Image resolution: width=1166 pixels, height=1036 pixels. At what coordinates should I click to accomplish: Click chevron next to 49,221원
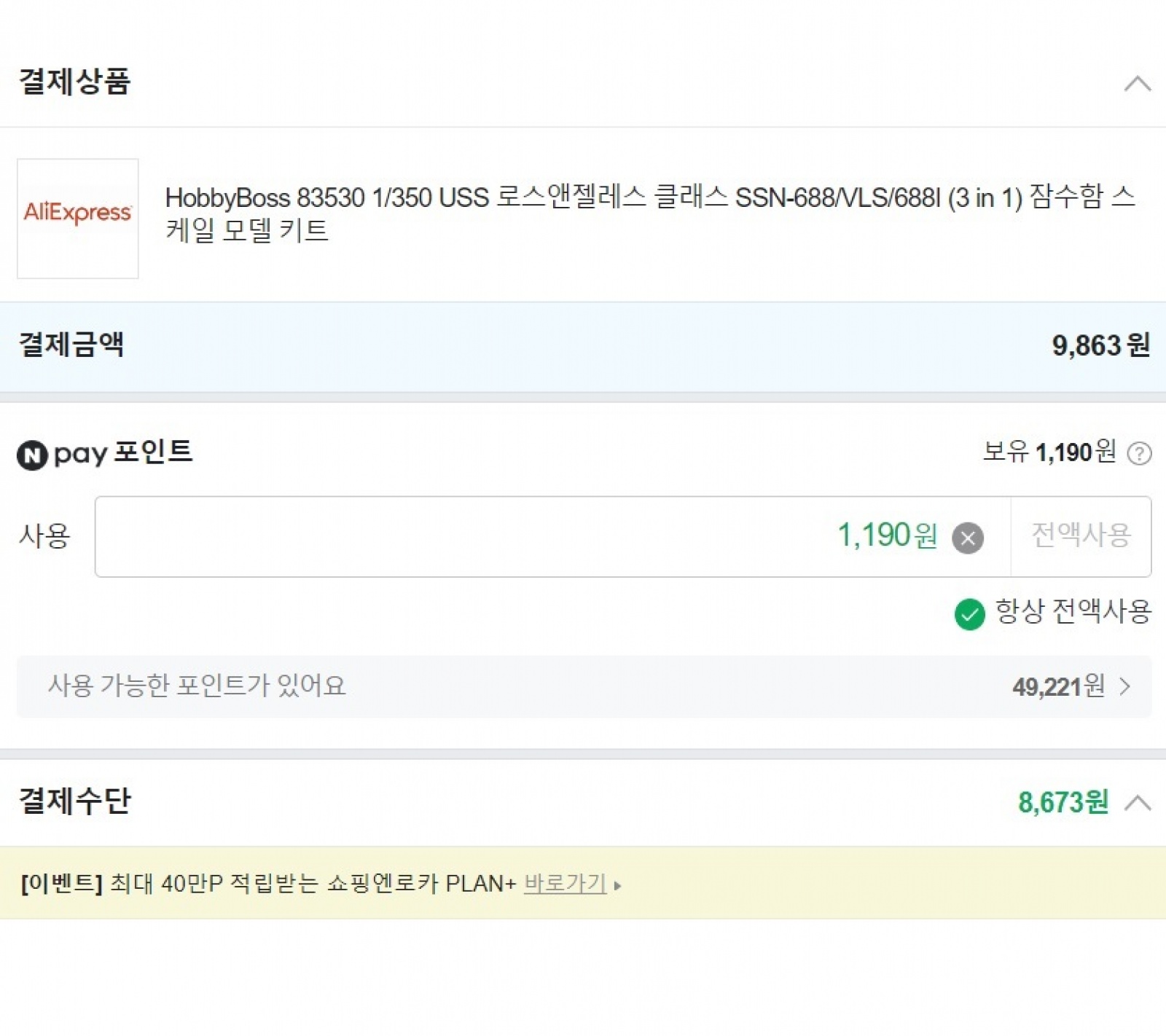tap(1125, 686)
